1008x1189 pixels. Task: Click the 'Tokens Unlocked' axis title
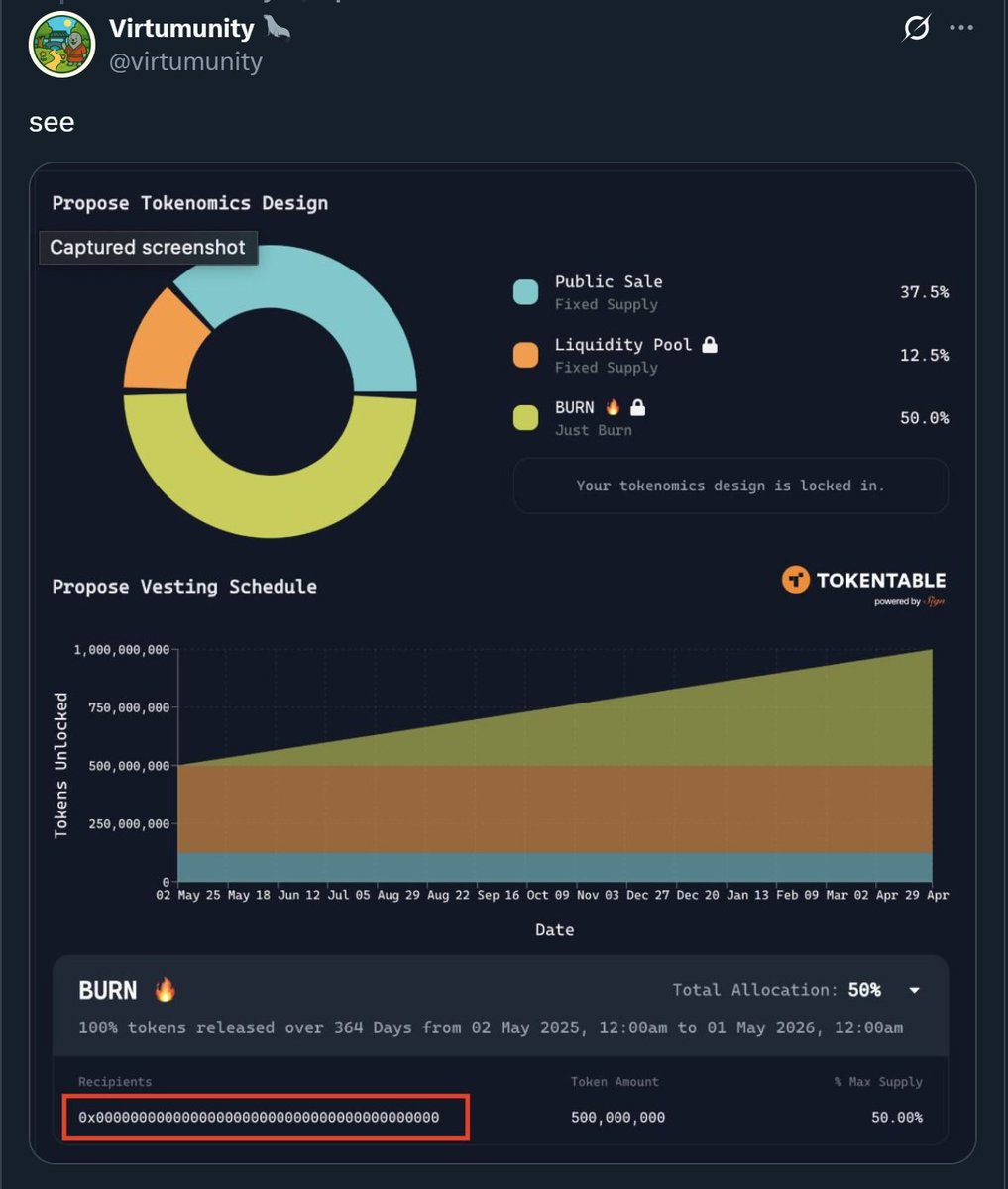coord(61,766)
